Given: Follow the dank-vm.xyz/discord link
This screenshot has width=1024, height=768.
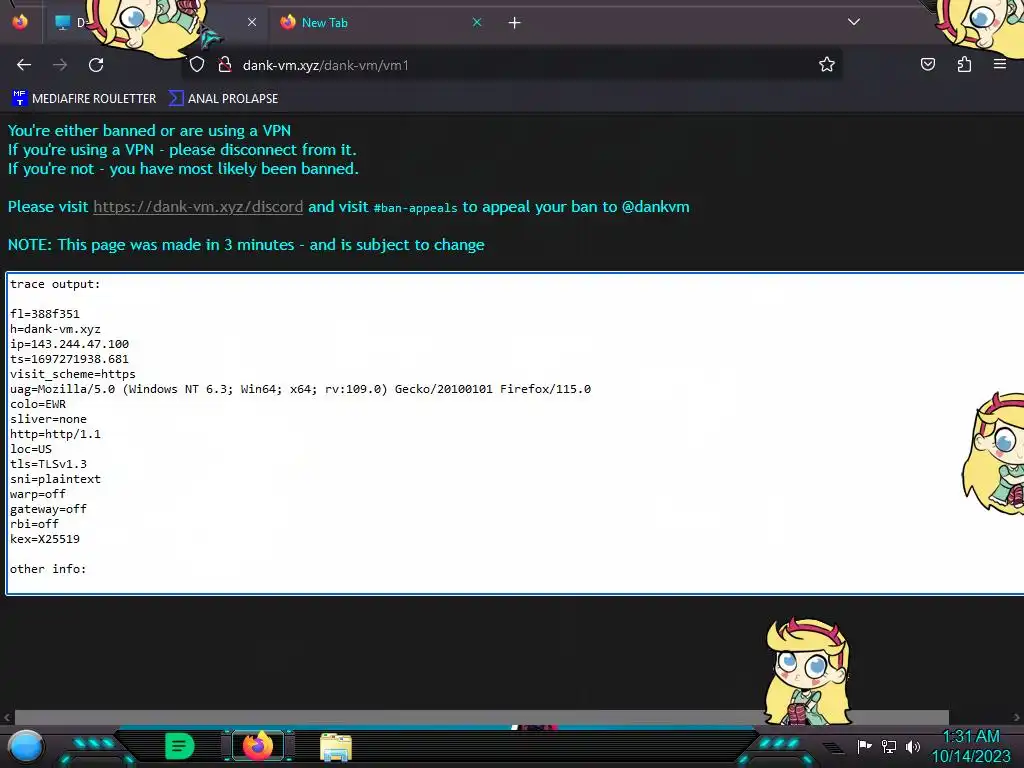Looking at the screenshot, I should tap(198, 207).
